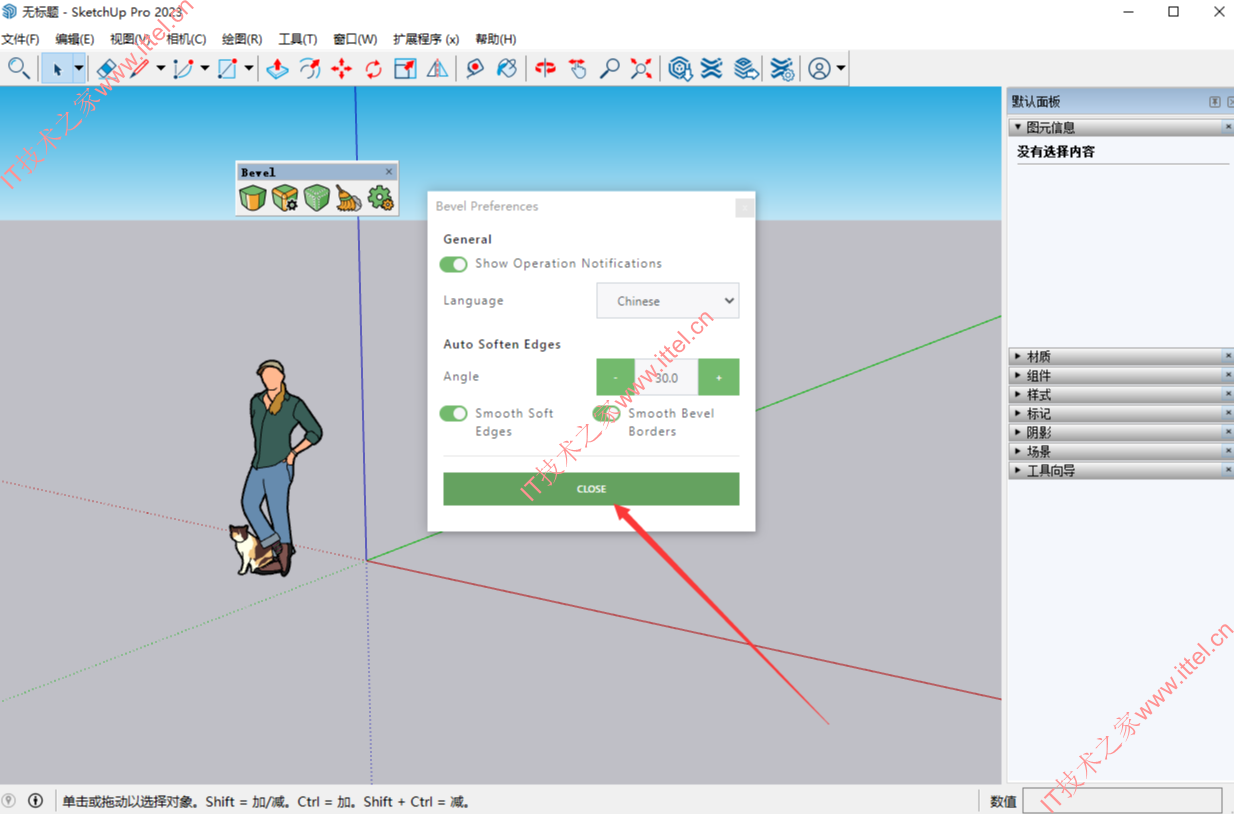Viewport: 1234px width, 814px height.
Task: Decrease the Angle with minus button
Action: click(x=615, y=377)
